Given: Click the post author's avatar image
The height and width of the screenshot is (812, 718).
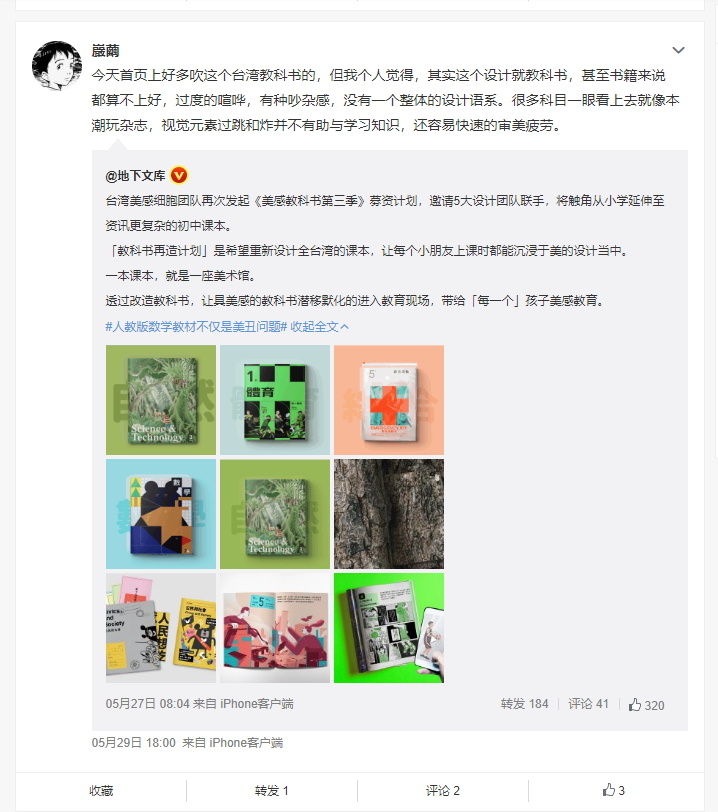Looking at the screenshot, I should point(57,66).
